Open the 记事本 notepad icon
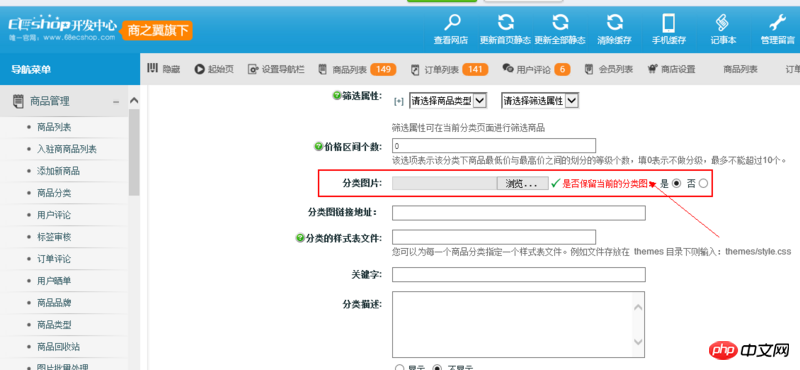 722,23
